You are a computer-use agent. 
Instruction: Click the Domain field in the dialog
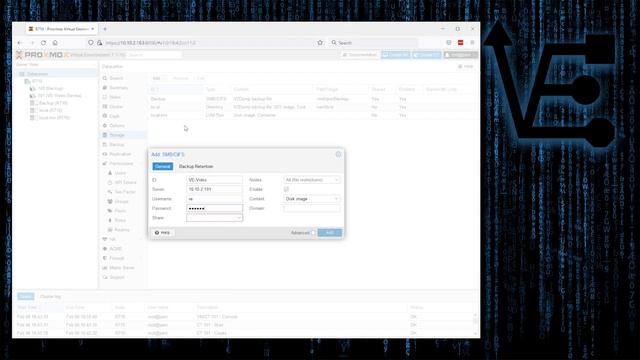pos(311,209)
